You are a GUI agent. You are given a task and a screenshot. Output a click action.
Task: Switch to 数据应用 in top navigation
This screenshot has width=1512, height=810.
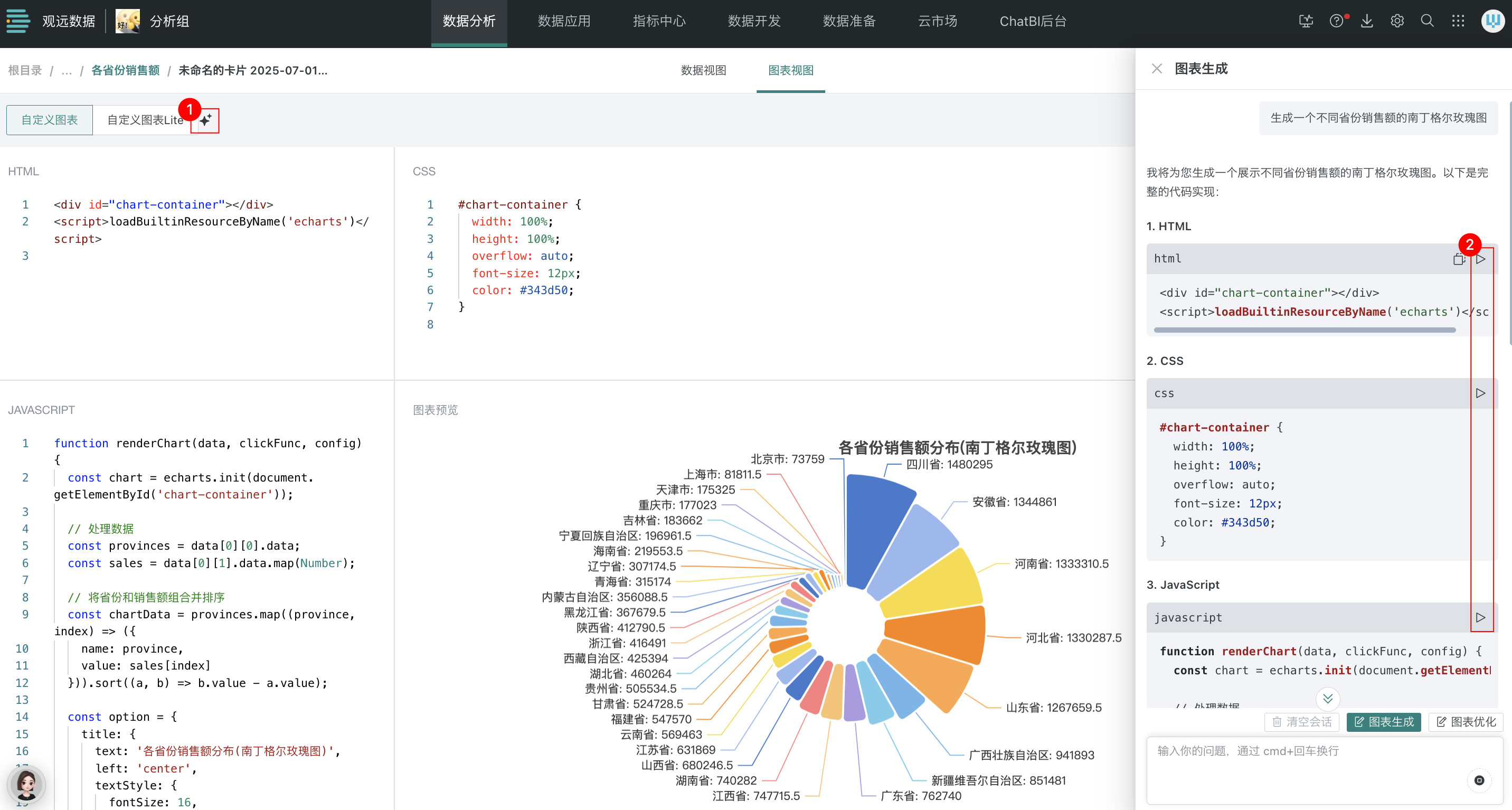564,21
